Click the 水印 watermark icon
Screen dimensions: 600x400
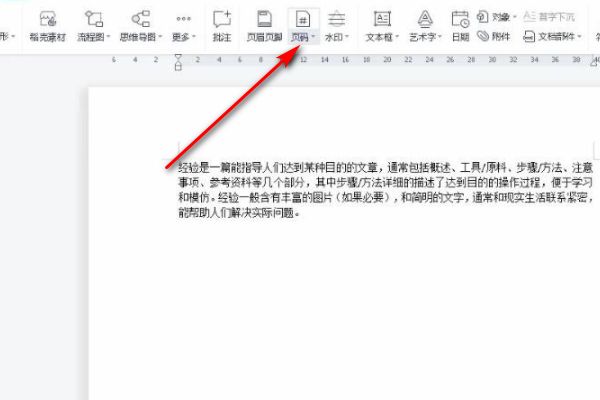pos(337,19)
